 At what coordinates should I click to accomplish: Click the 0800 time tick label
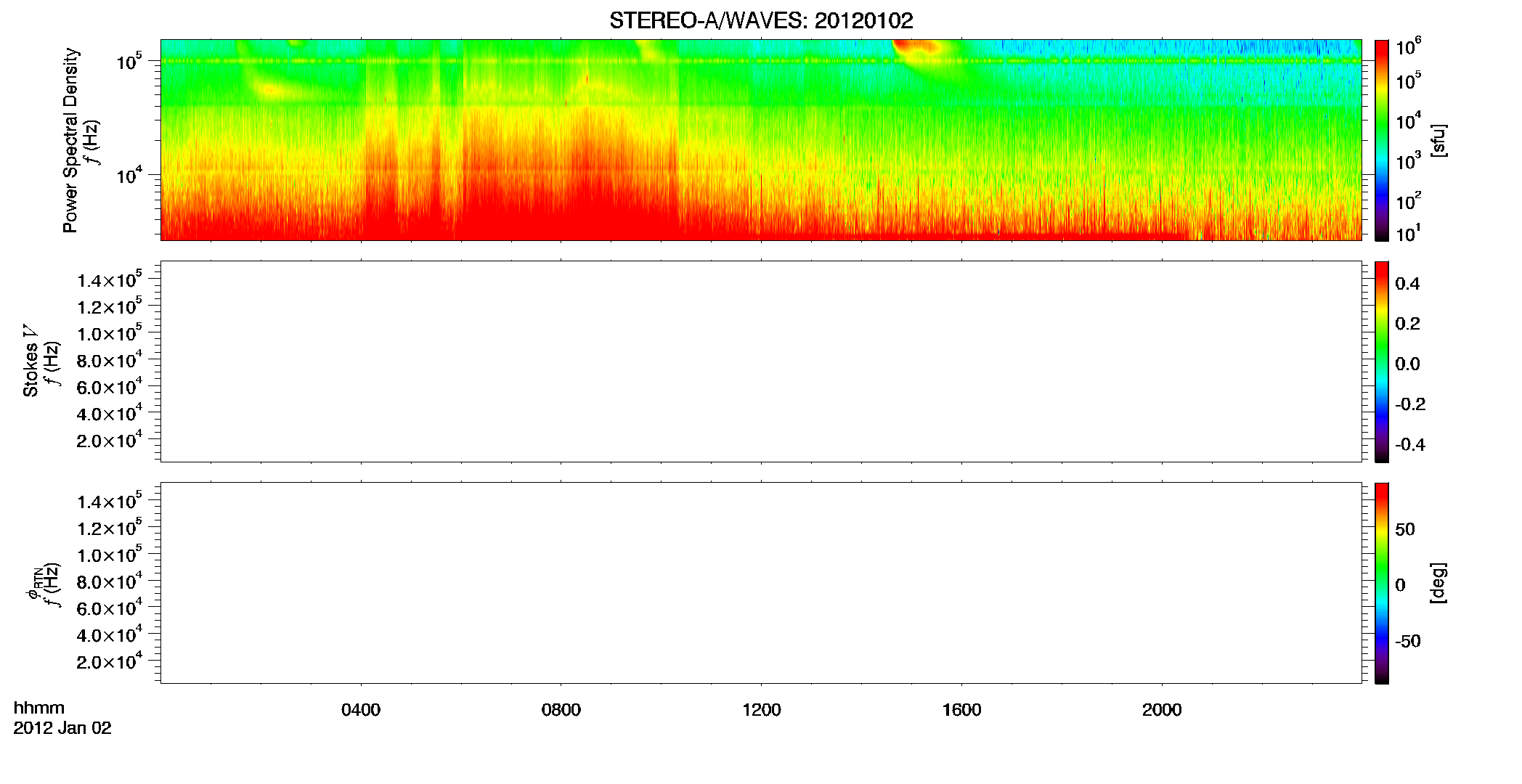[561, 710]
